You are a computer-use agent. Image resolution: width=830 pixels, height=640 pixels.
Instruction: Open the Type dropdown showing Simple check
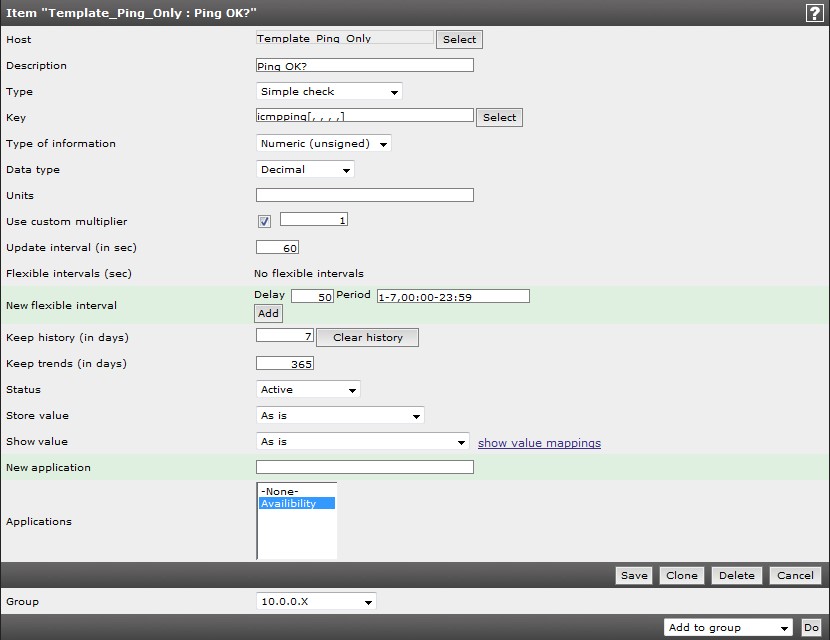click(x=329, y=92)
